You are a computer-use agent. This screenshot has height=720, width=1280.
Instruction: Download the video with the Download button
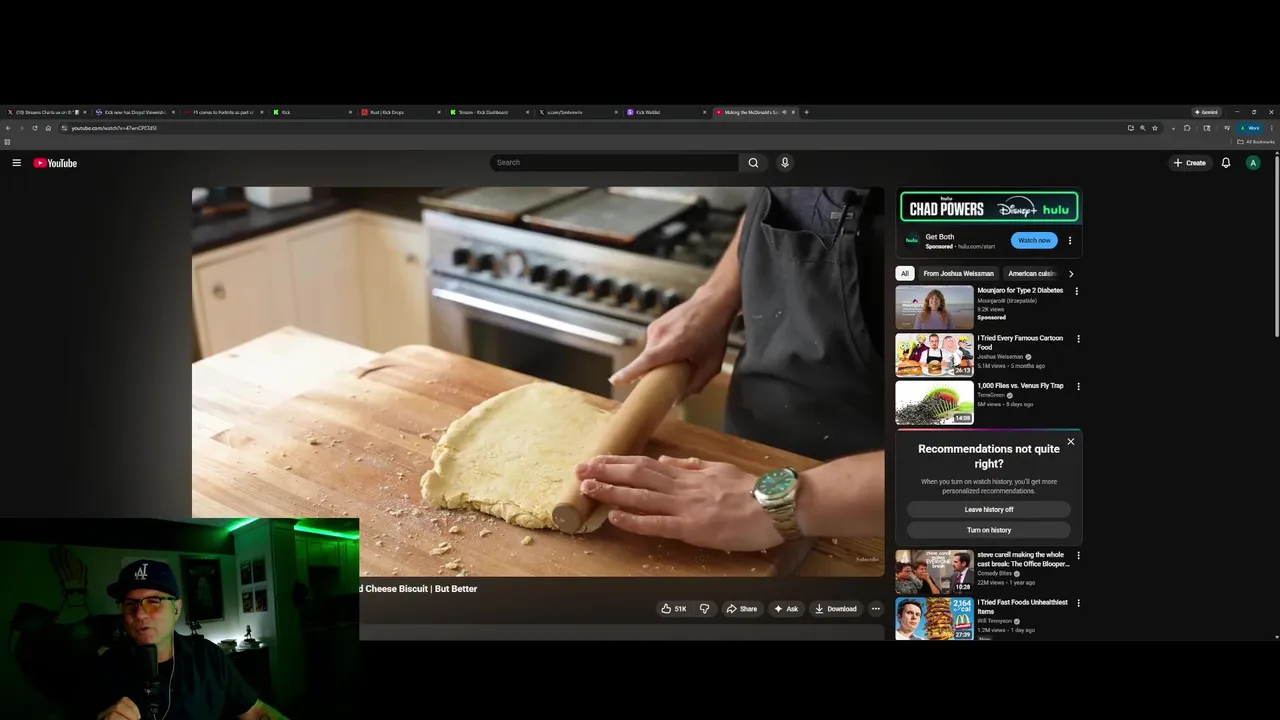[x=836, y=609]
